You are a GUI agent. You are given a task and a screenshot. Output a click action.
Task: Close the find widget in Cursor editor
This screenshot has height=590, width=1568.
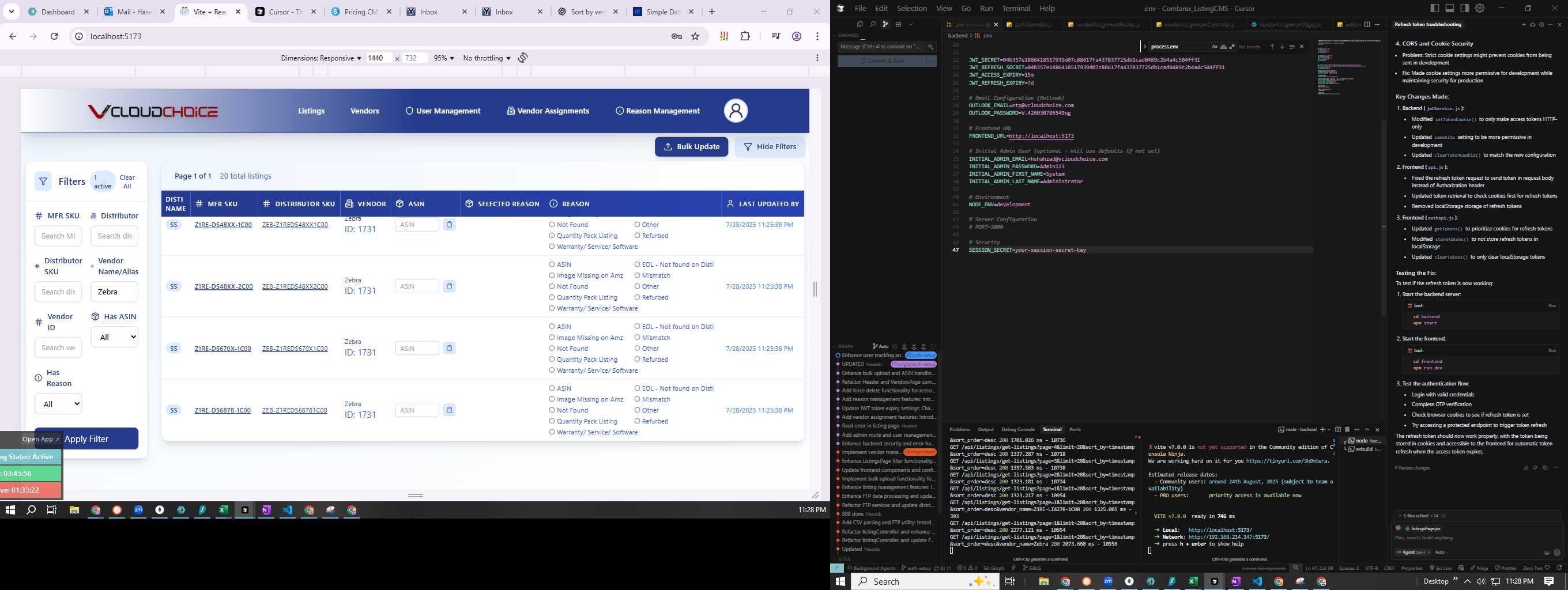pos(1302,46)
